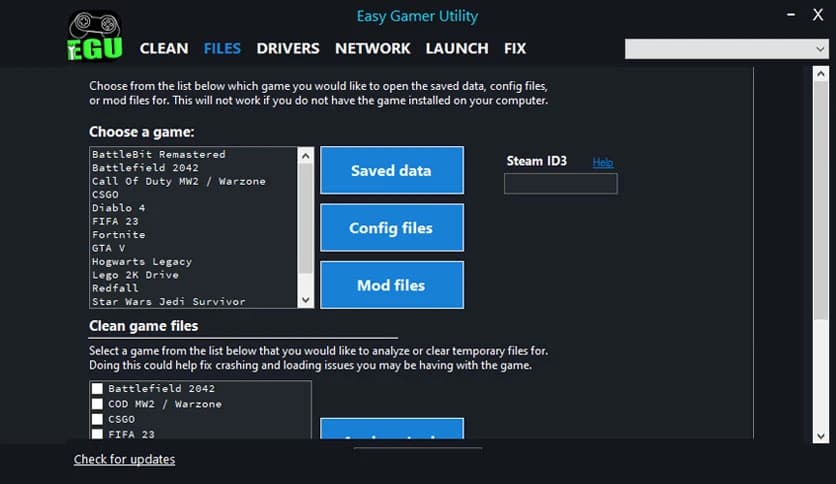Click the EGU gamepad logo
This screenshot has width=836, height=484.
95,36
